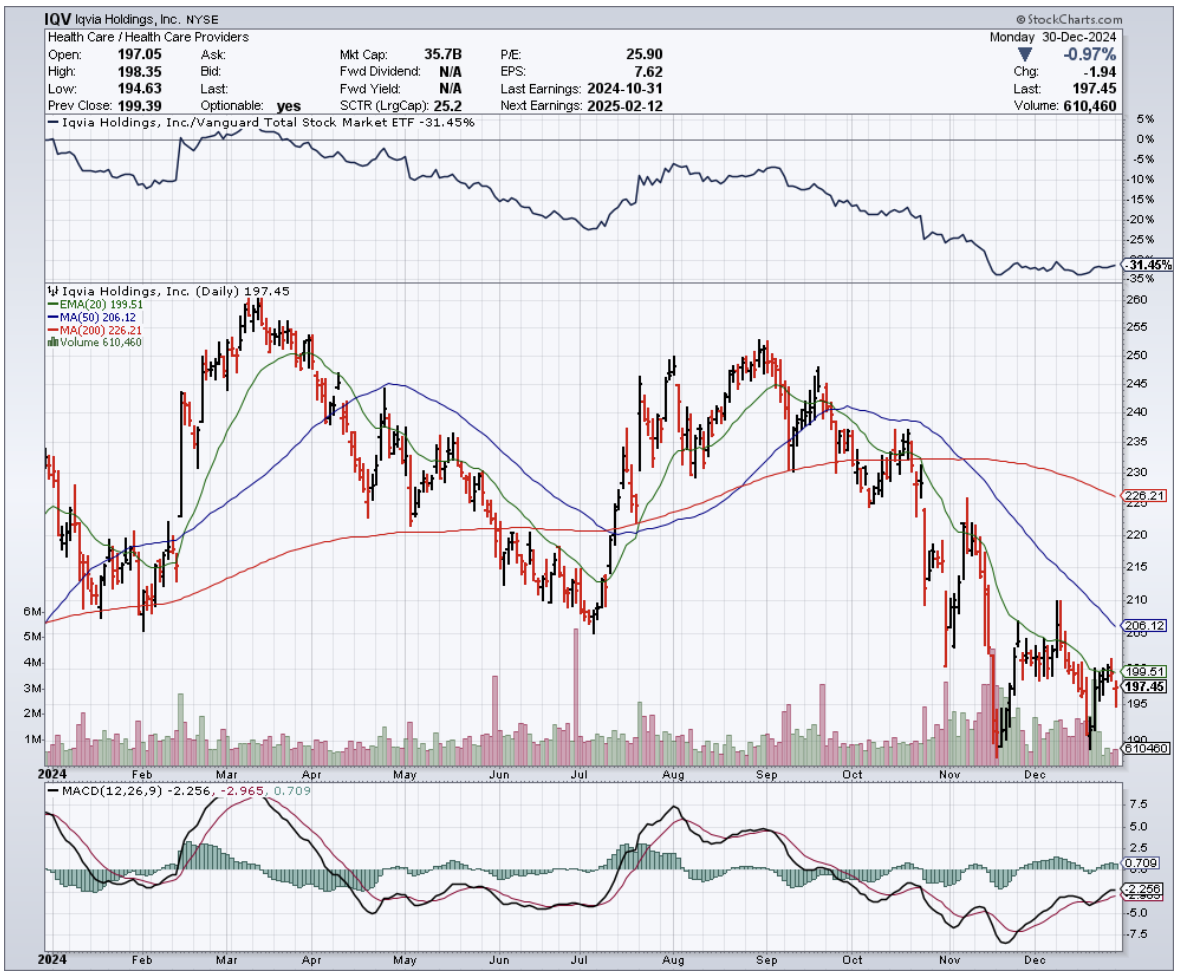Click the Volume legend bar icon
Image resolution: width=1182 pixels, height=978 pixels.
coord(52,342)
